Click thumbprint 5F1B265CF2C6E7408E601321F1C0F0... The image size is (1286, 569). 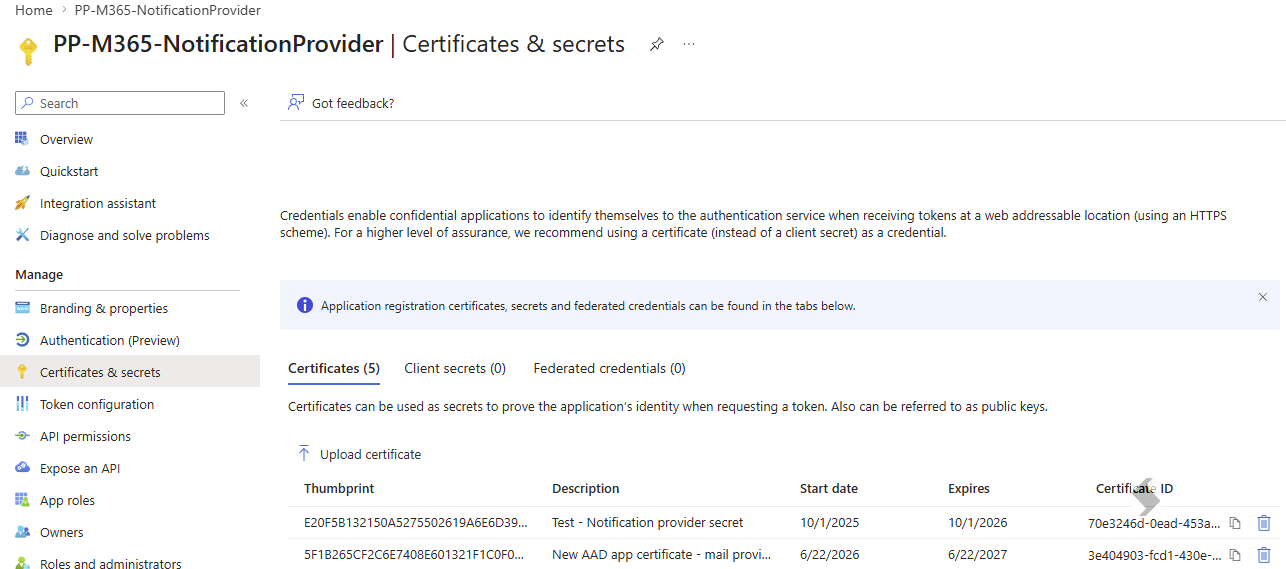(415, 554)
